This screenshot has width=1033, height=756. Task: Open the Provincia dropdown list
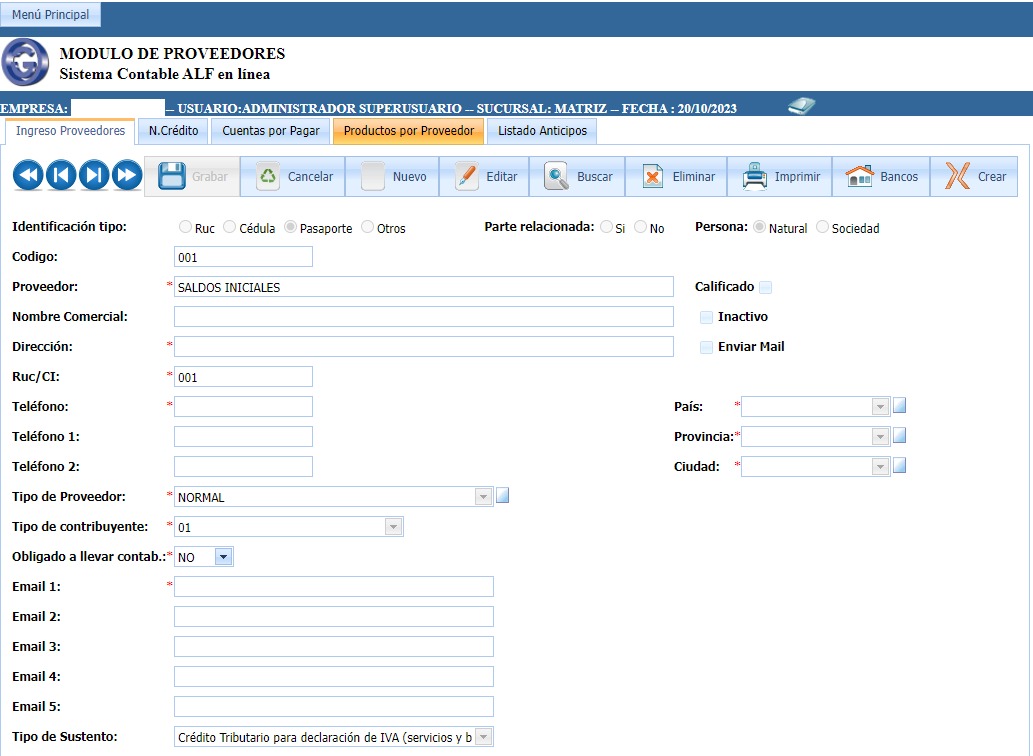coord(880,437)
